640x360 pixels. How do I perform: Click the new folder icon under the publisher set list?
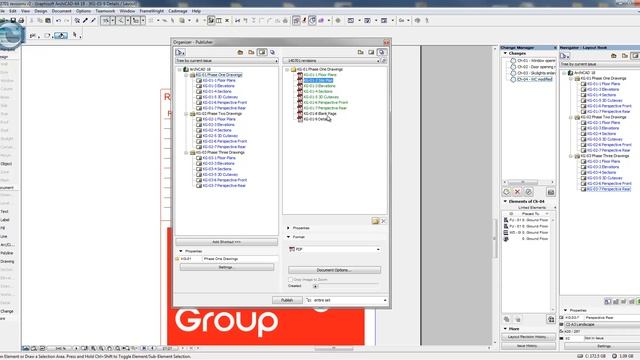point(375,221)
